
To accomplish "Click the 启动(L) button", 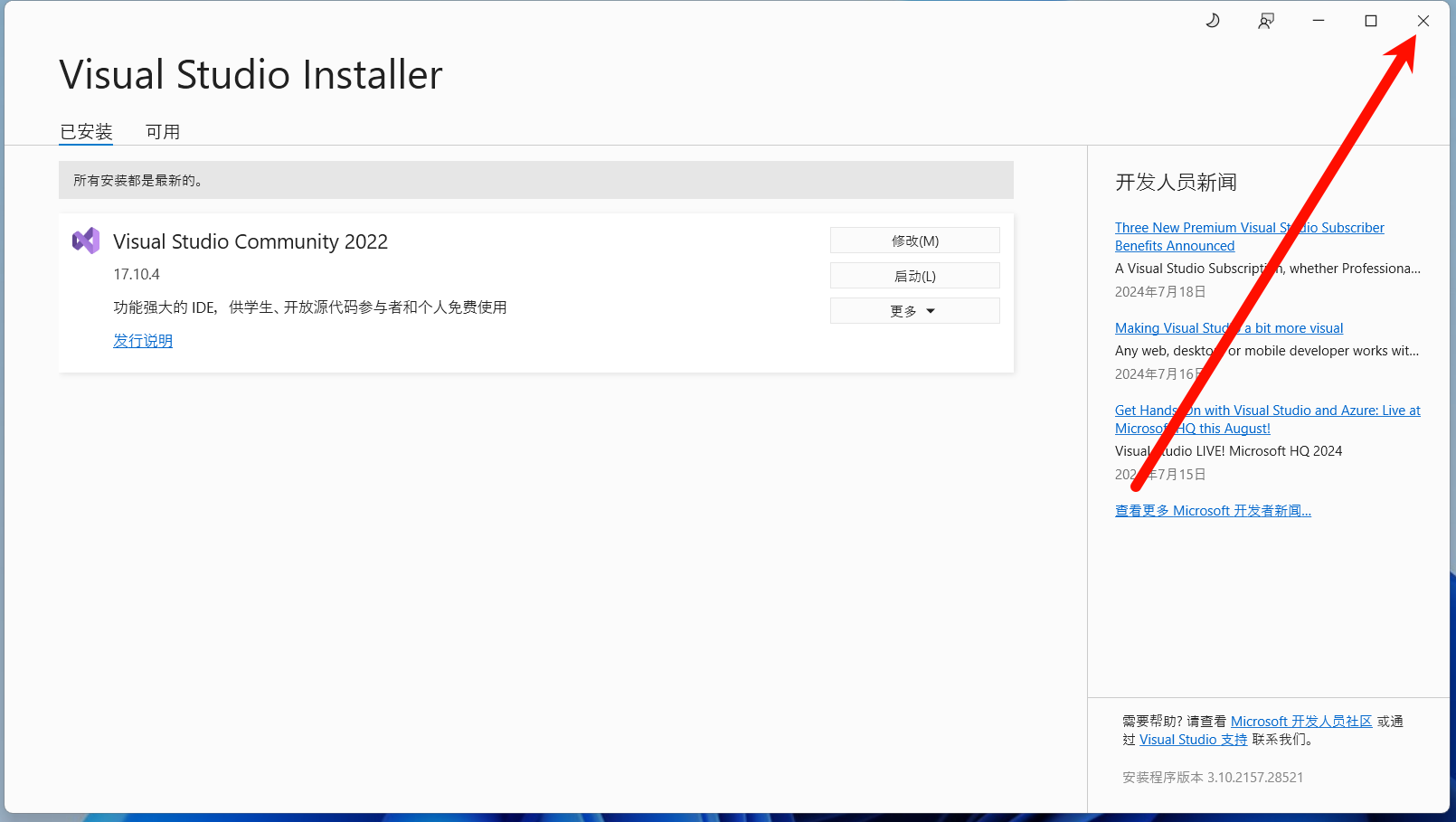I will coord(915,276).
